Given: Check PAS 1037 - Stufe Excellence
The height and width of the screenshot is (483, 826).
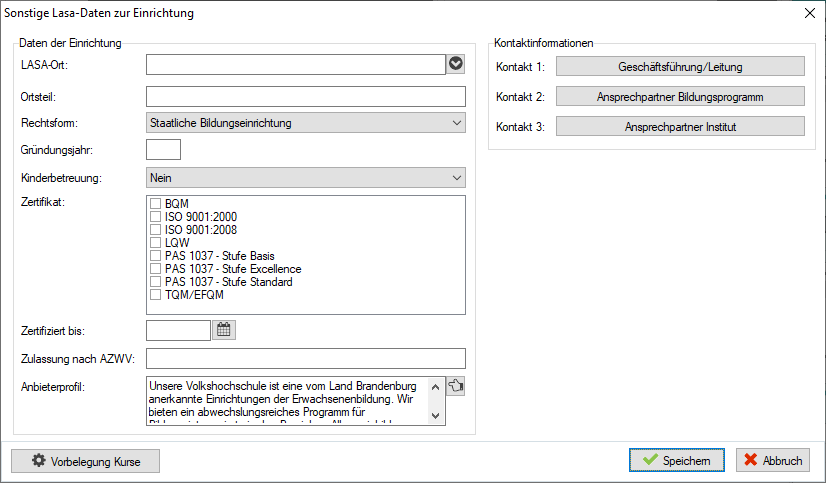Looking at the screenshot, I should click(x=155, y=269).
